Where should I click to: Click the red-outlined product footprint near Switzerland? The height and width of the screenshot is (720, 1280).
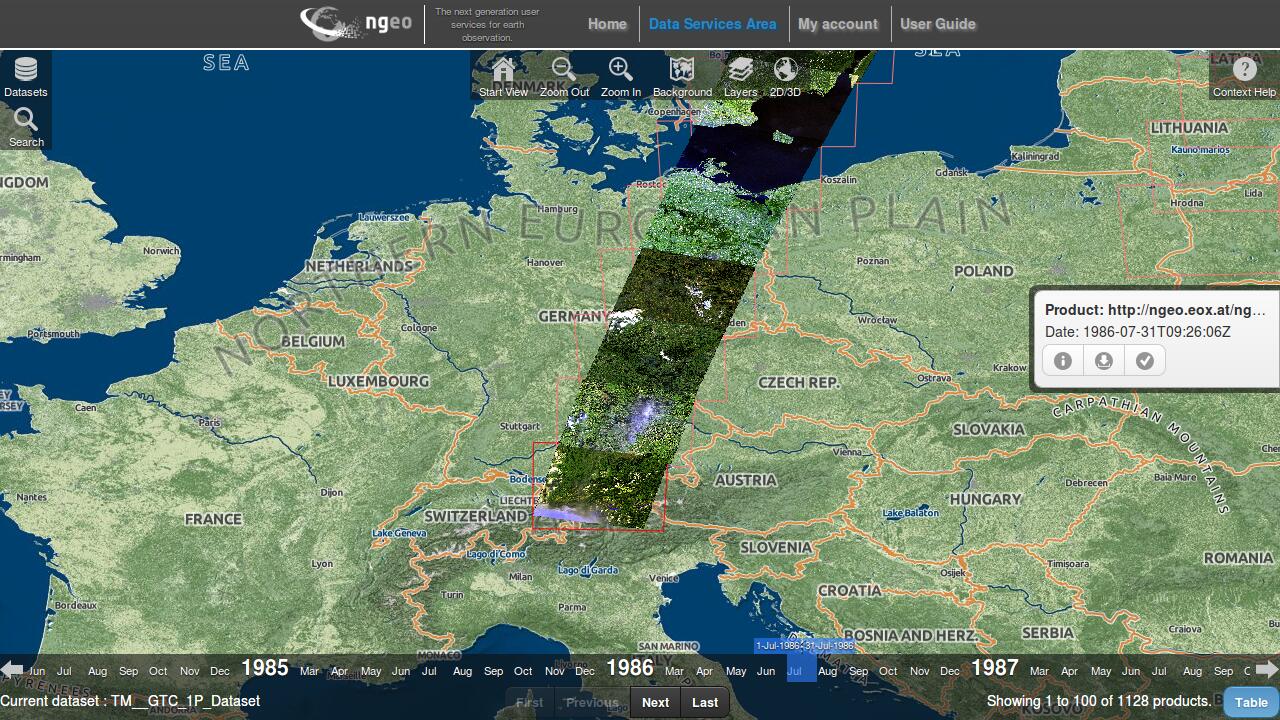(598, 487)
